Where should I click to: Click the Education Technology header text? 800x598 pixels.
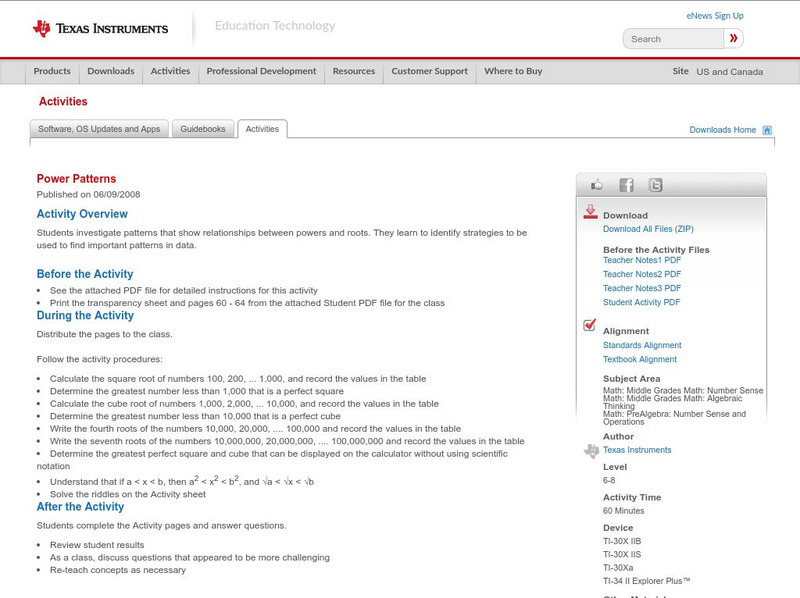coord(275,26)
